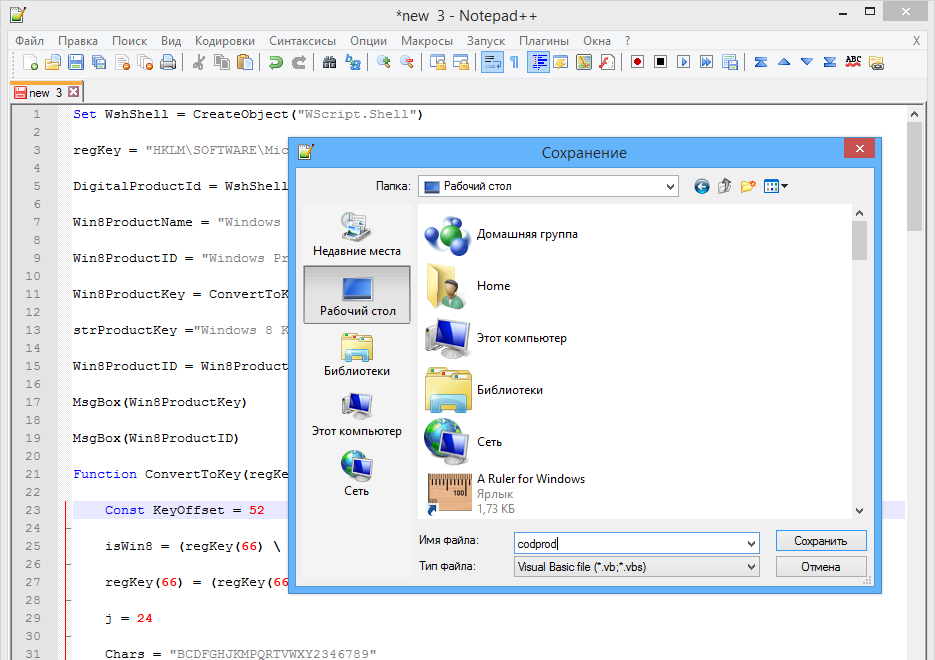
Task: Open the Тип файла dropdown
Action: 637,567
